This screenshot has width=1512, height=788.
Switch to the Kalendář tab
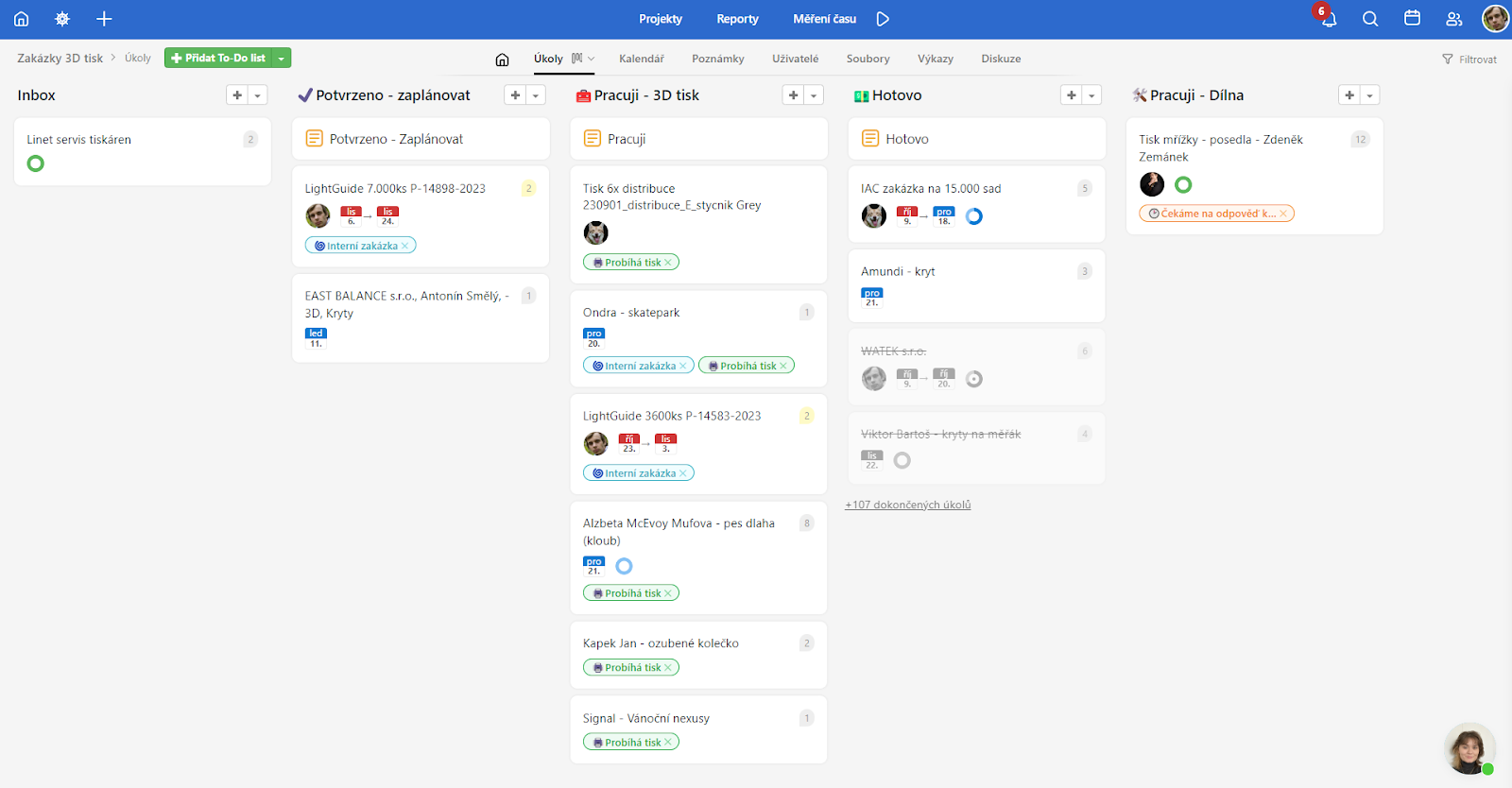coord(642,59)
